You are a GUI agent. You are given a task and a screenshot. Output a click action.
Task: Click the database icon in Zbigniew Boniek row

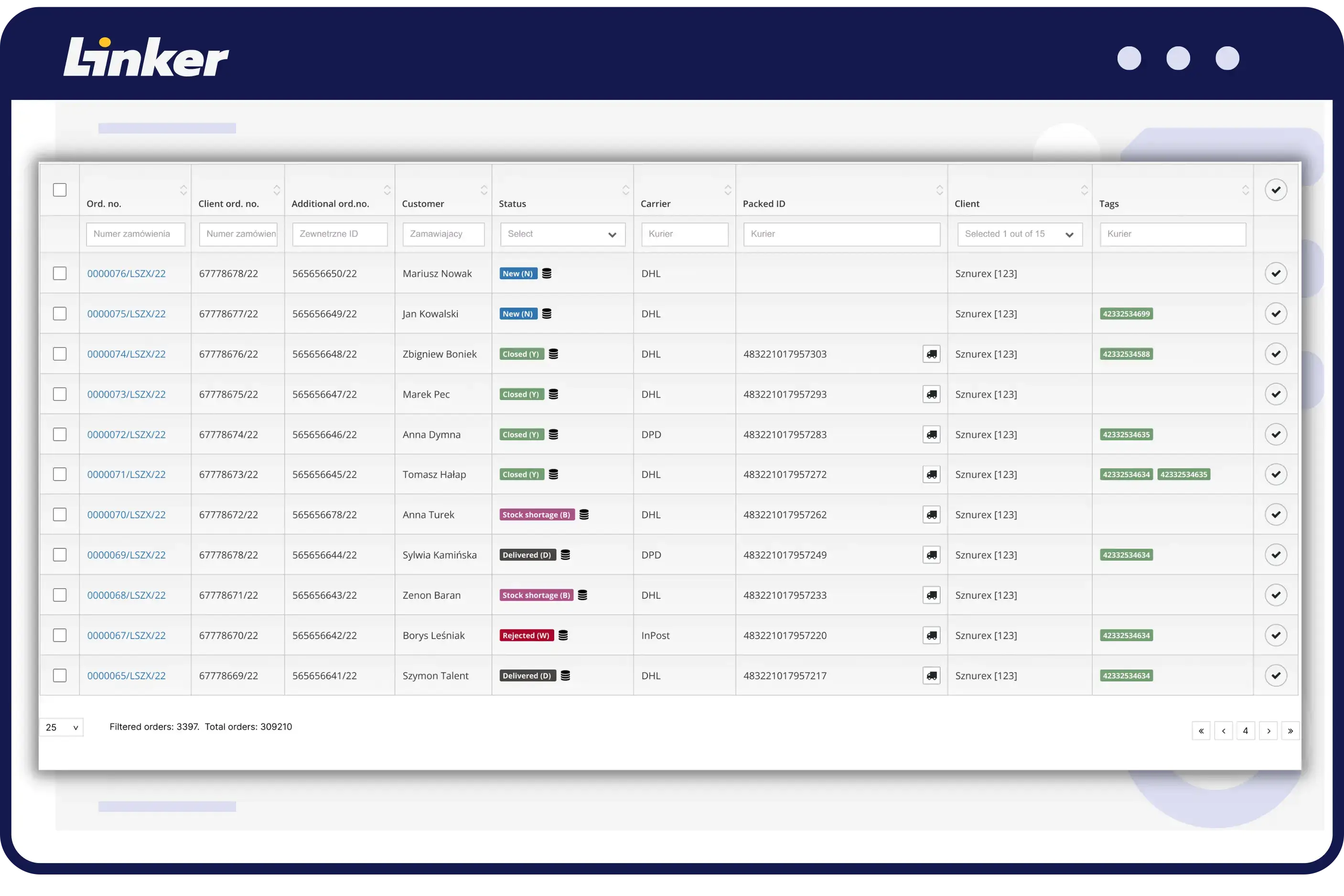tap(553, 354)
